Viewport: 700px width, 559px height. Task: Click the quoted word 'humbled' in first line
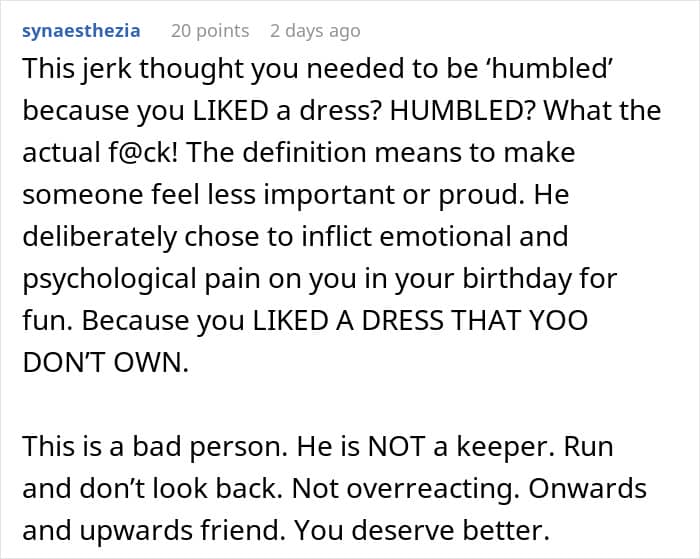coord(551,69)
